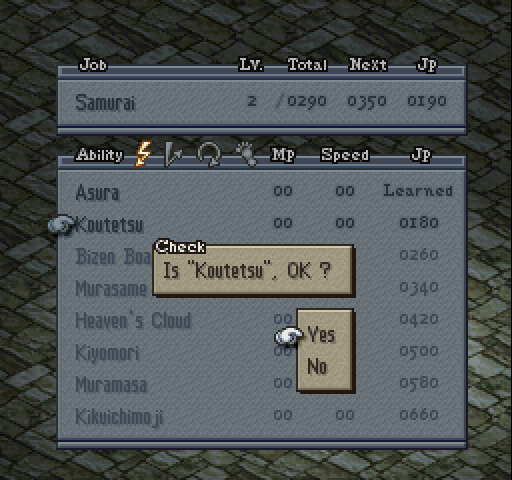Screen dimensions: 512x480
Task: Click the 0180 Jp cost of Koutetsu
Action: pyautogui.click(x=419, y=223)
